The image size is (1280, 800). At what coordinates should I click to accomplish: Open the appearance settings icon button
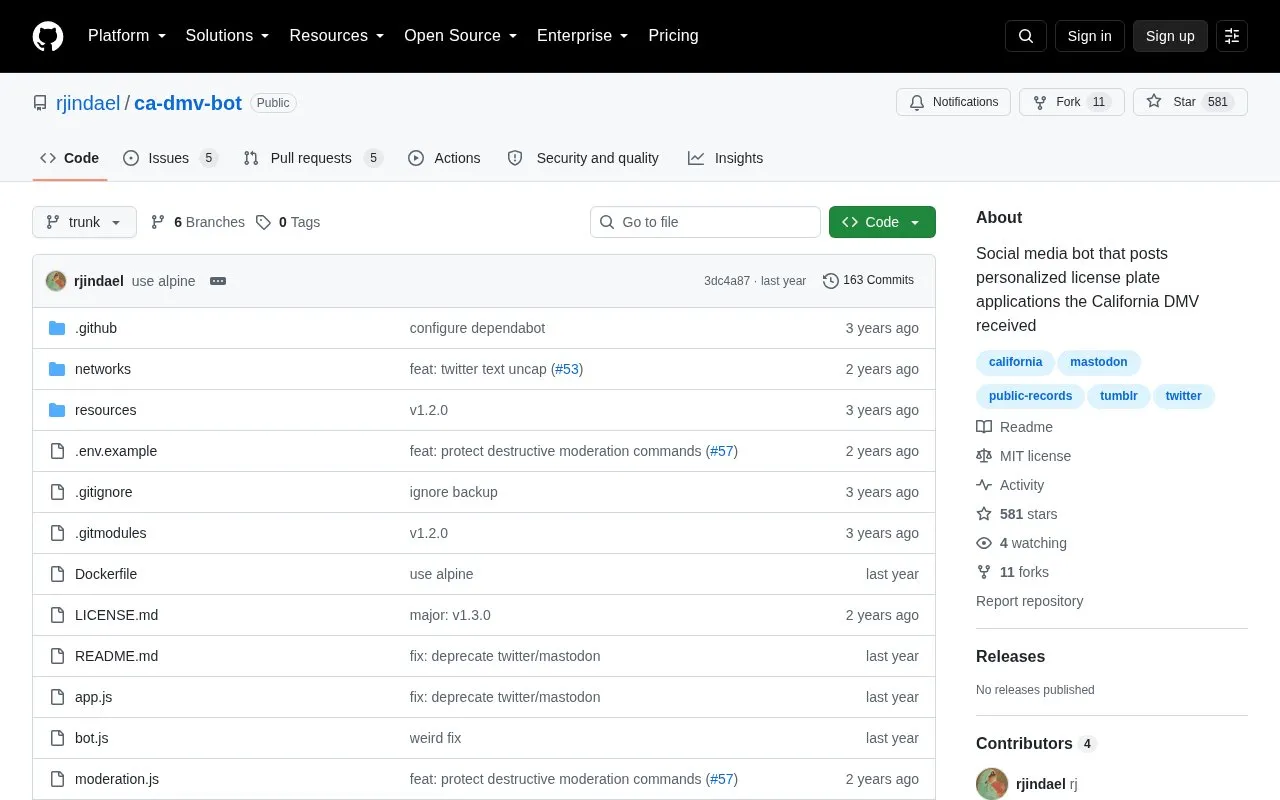1232,36
